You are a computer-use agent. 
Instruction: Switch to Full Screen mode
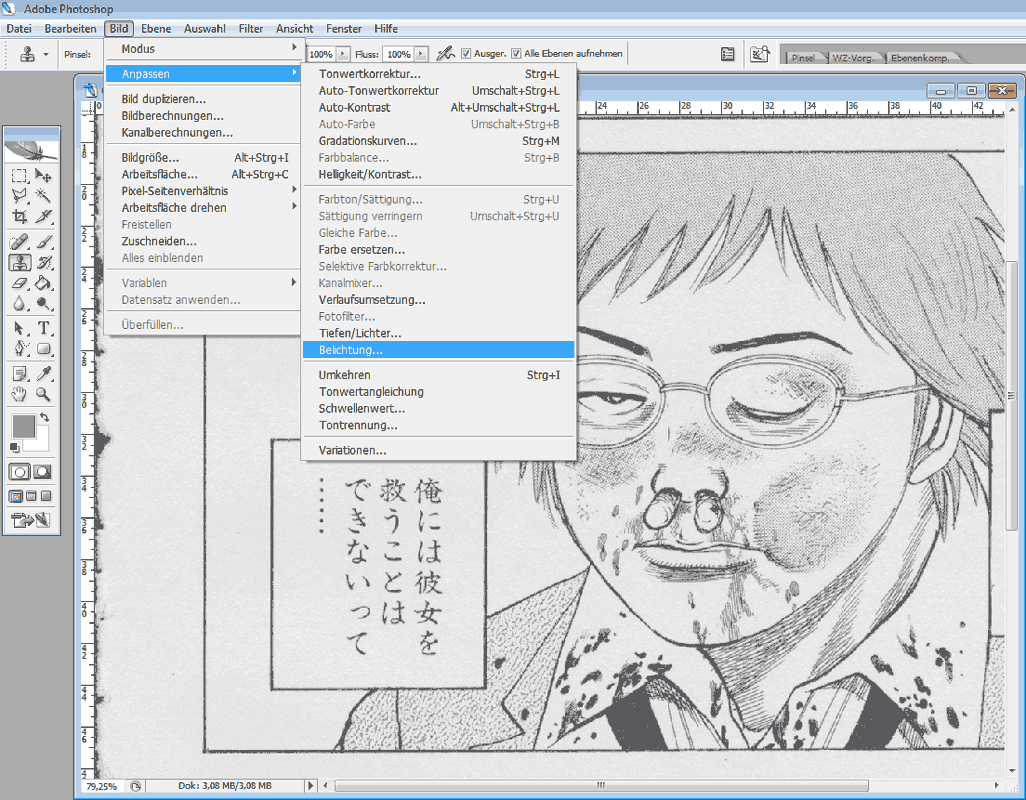tap(46, 496)
